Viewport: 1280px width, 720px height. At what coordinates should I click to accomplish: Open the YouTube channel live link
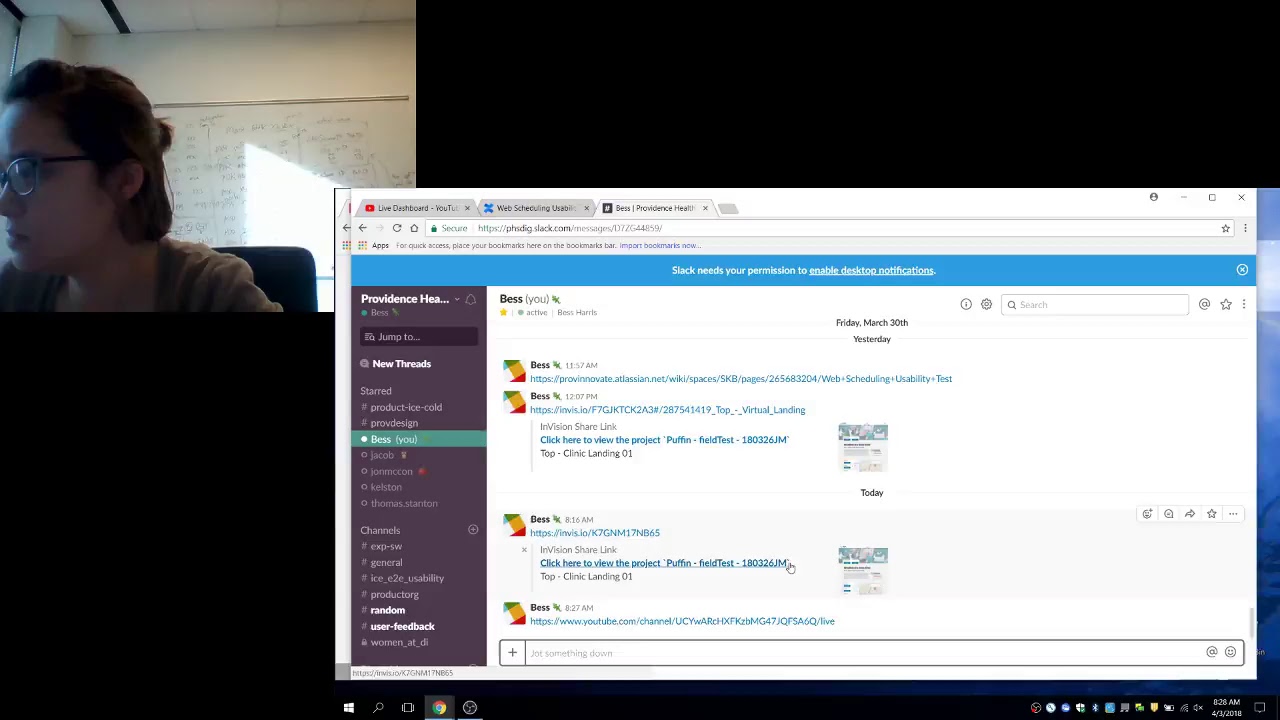tap(682, 621)
